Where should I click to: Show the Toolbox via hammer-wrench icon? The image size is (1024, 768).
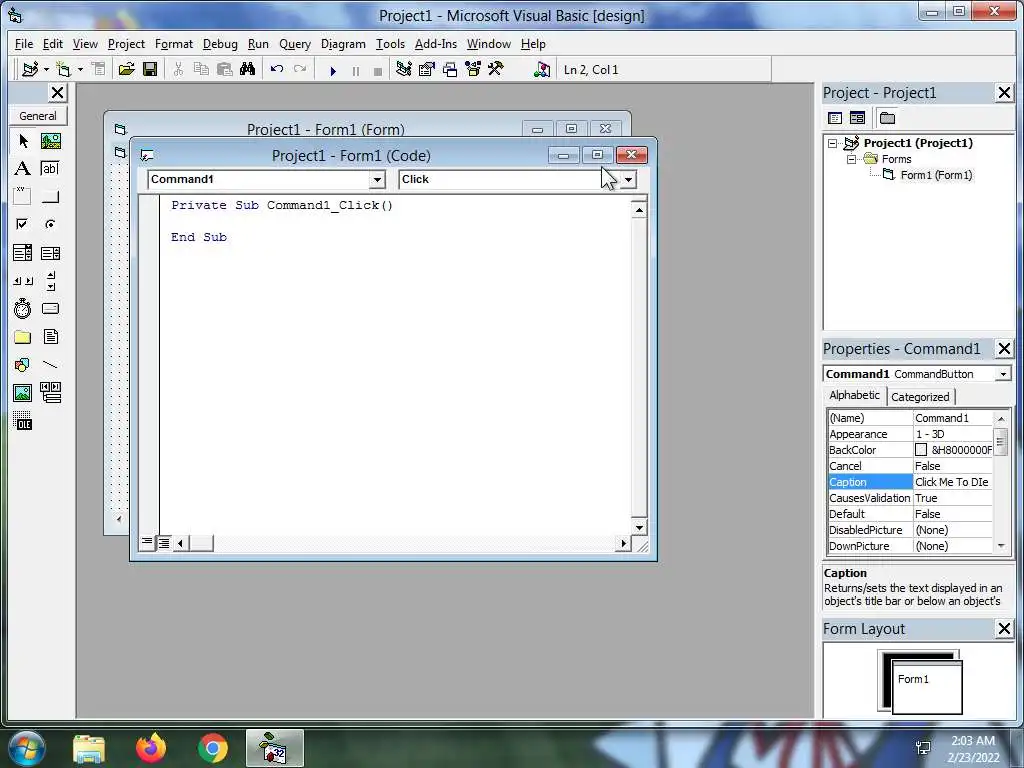coord(496,69)
